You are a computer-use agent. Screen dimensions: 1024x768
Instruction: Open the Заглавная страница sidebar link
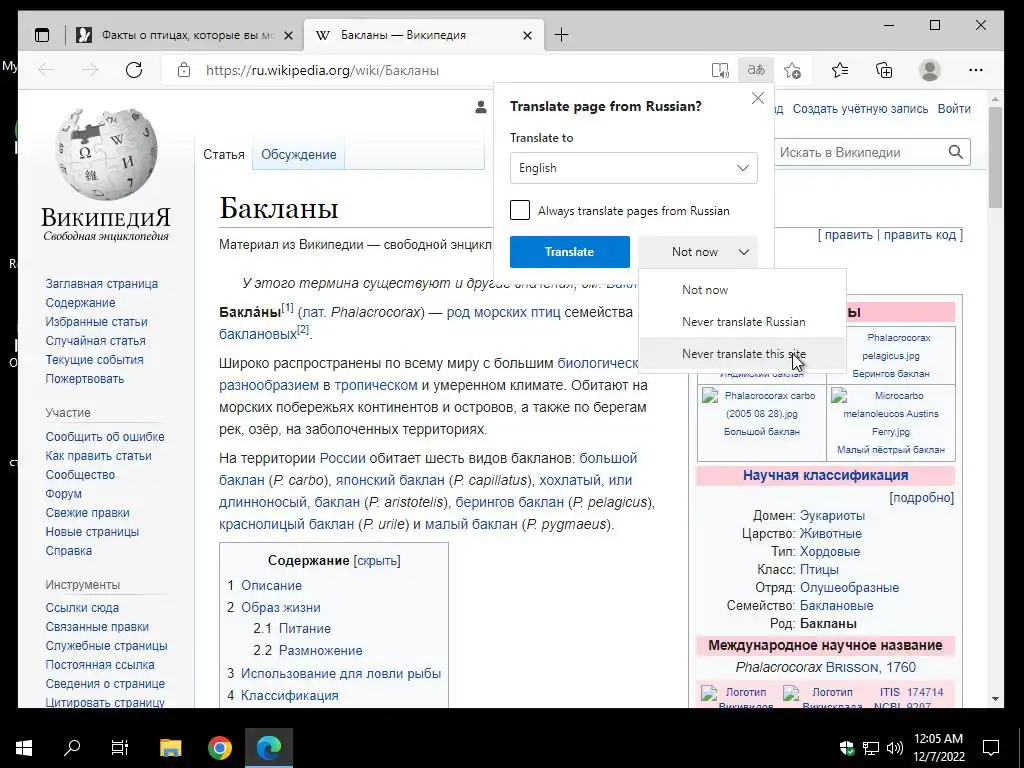[x=101, y=283]
